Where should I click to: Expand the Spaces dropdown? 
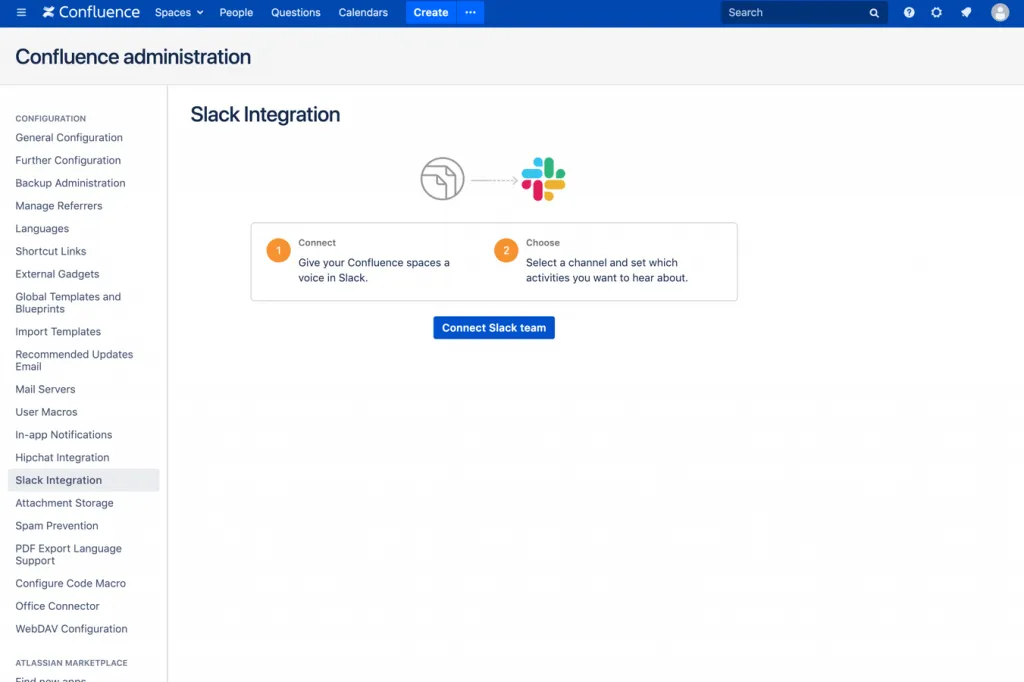coord(179,12)
